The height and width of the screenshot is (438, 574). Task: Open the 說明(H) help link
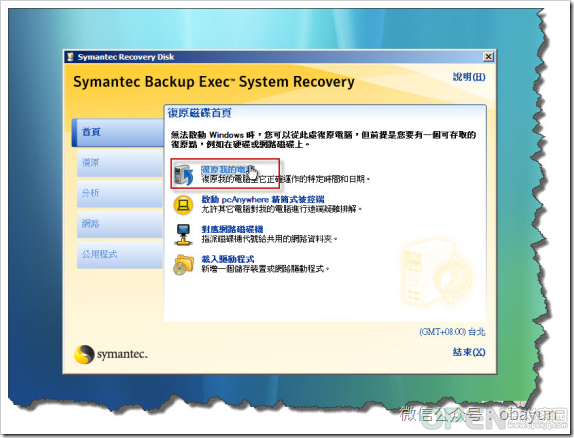click(x=469, y=77)
